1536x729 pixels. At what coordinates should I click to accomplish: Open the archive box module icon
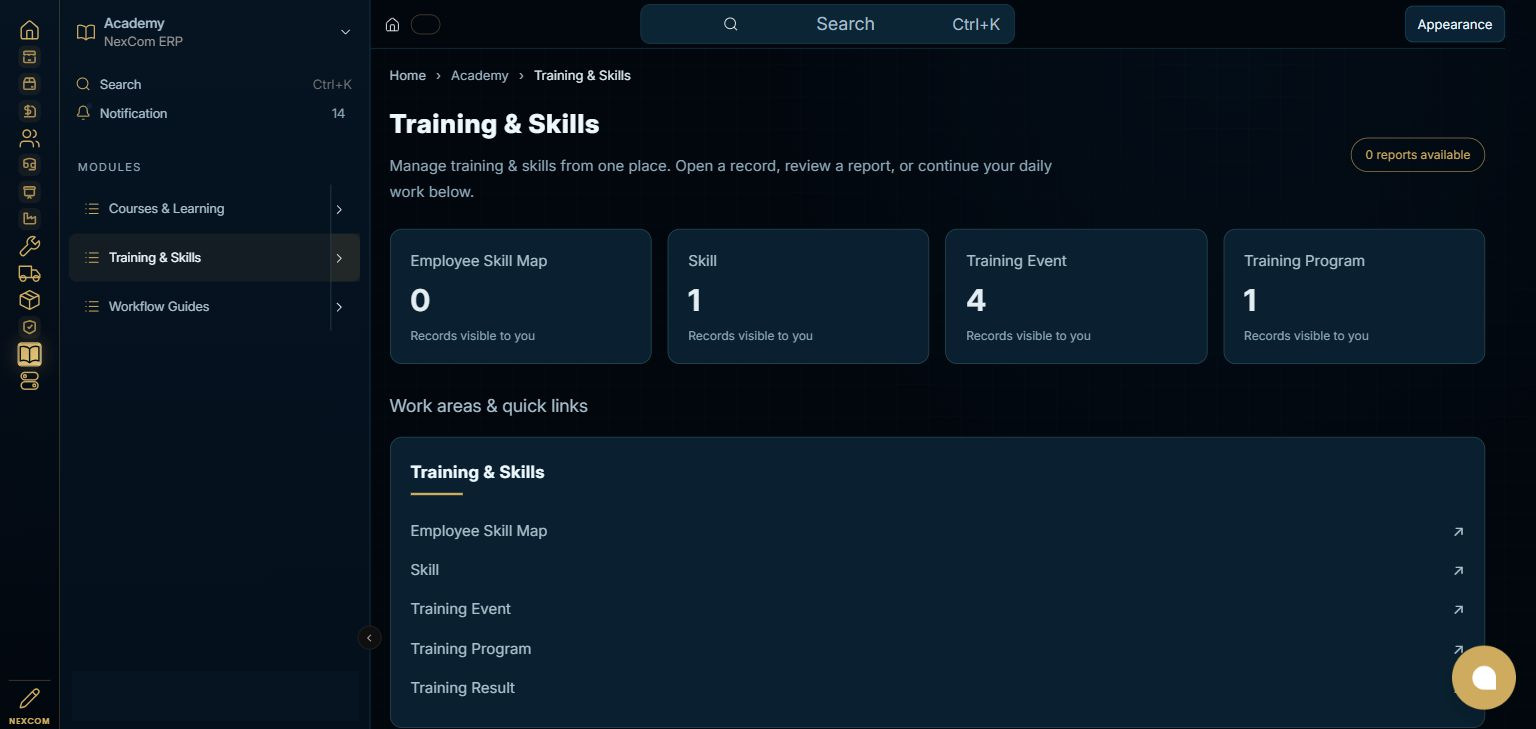click(30, 57)
